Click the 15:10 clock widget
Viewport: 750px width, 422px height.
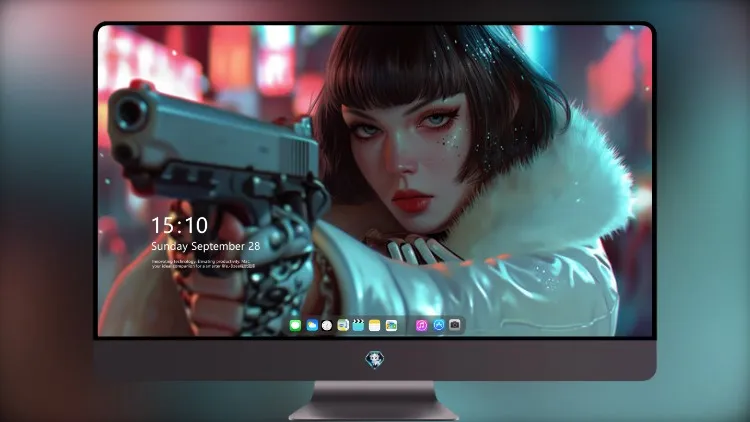[x=179, y=225]
